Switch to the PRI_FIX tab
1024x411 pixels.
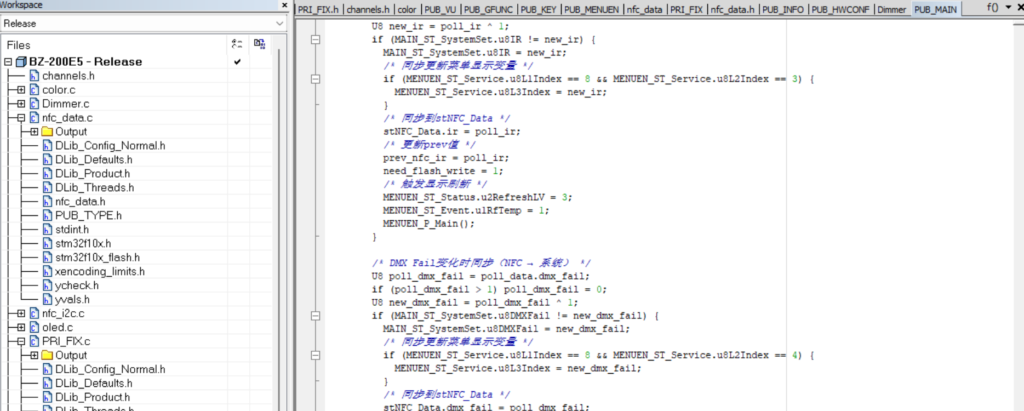(687, 9)
